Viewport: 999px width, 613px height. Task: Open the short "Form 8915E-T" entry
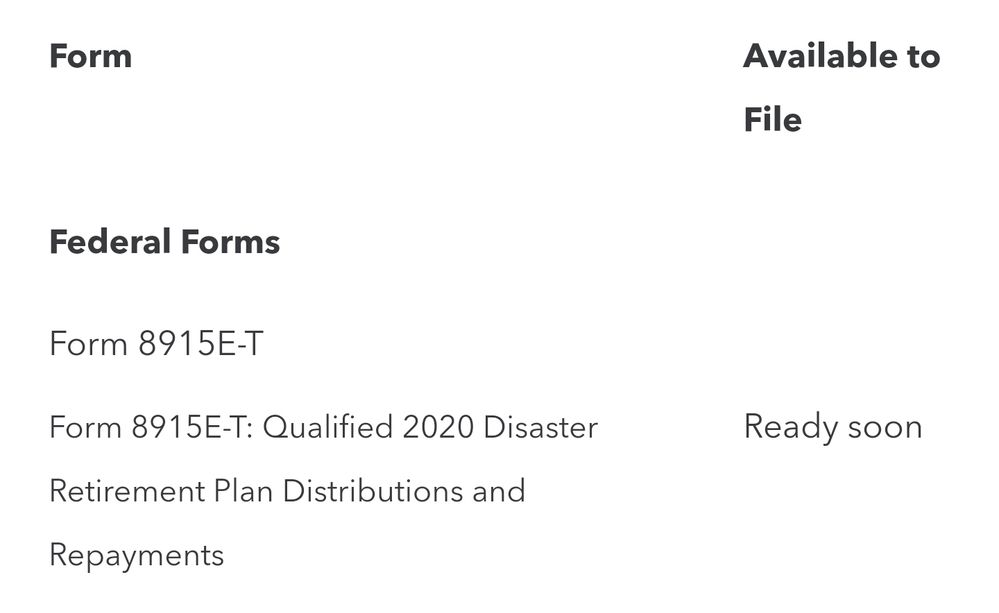point(156,344)
